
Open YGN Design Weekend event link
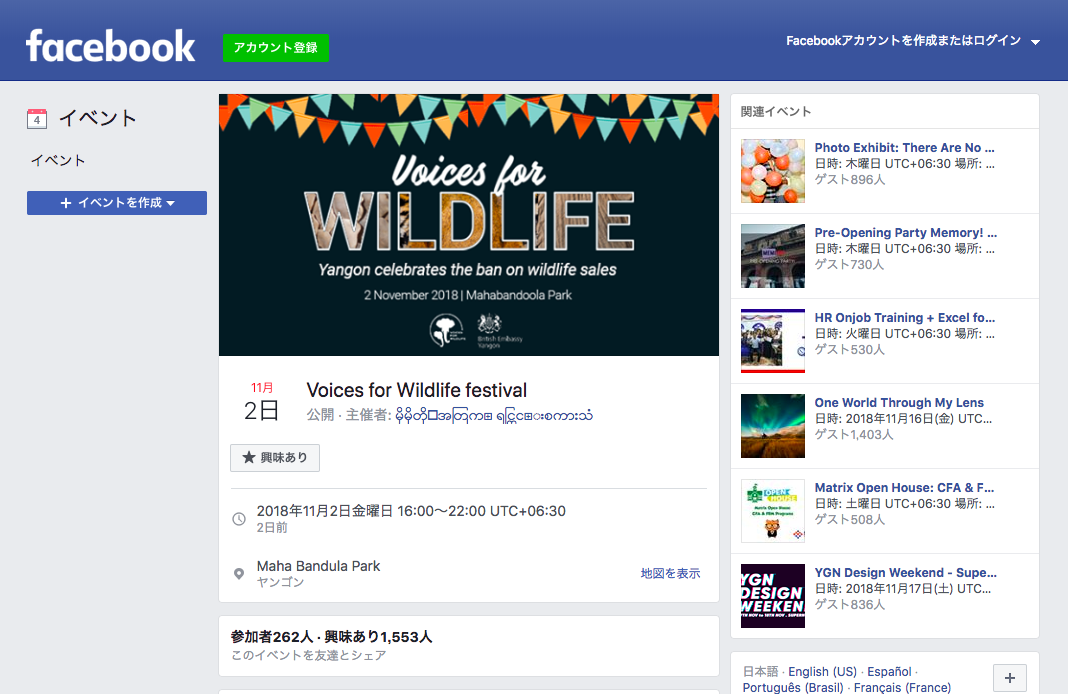pos(905,573)
